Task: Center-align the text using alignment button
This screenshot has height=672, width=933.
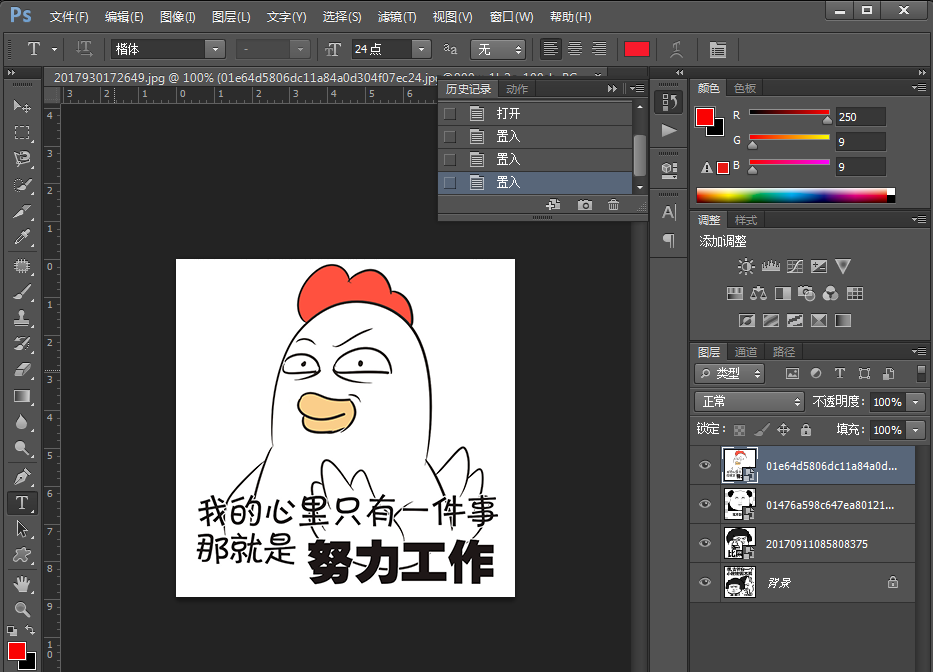Action: (x=573, y=48)
